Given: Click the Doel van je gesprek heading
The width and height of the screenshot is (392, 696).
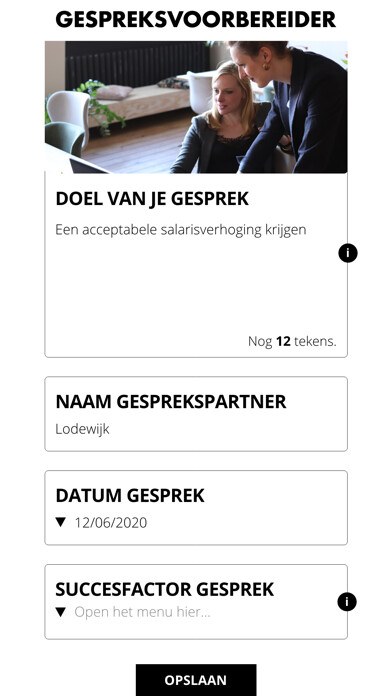Looking at the screenshot, I should pyautogui.click(x=152, y=199).
